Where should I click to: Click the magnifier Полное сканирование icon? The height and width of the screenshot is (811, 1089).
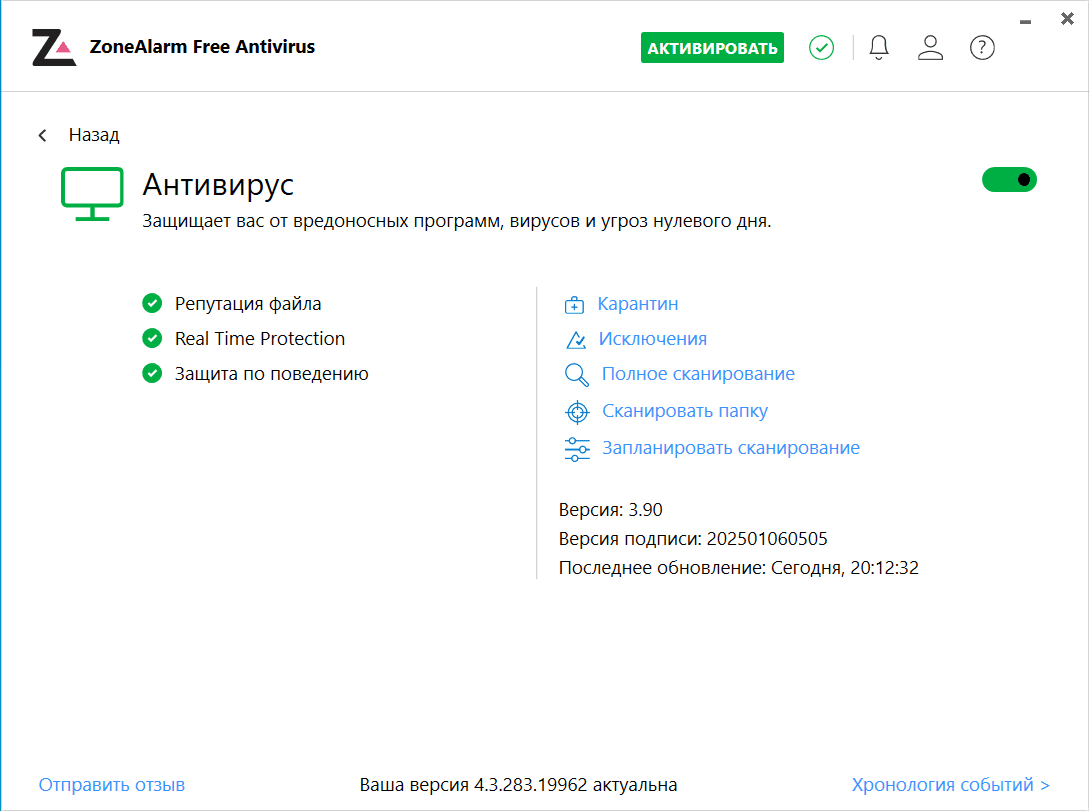(x=576, y=375)
